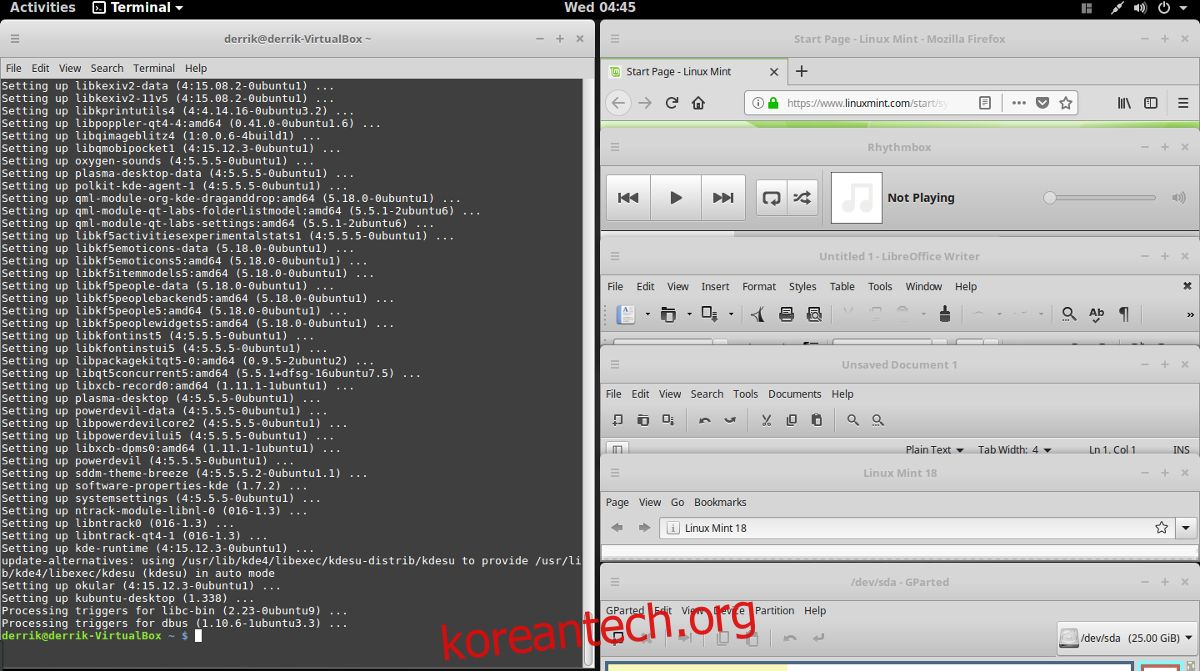
Task: Open the Firefox hamburger menu
Action: pyautogui.click(x=1183, y=103)
